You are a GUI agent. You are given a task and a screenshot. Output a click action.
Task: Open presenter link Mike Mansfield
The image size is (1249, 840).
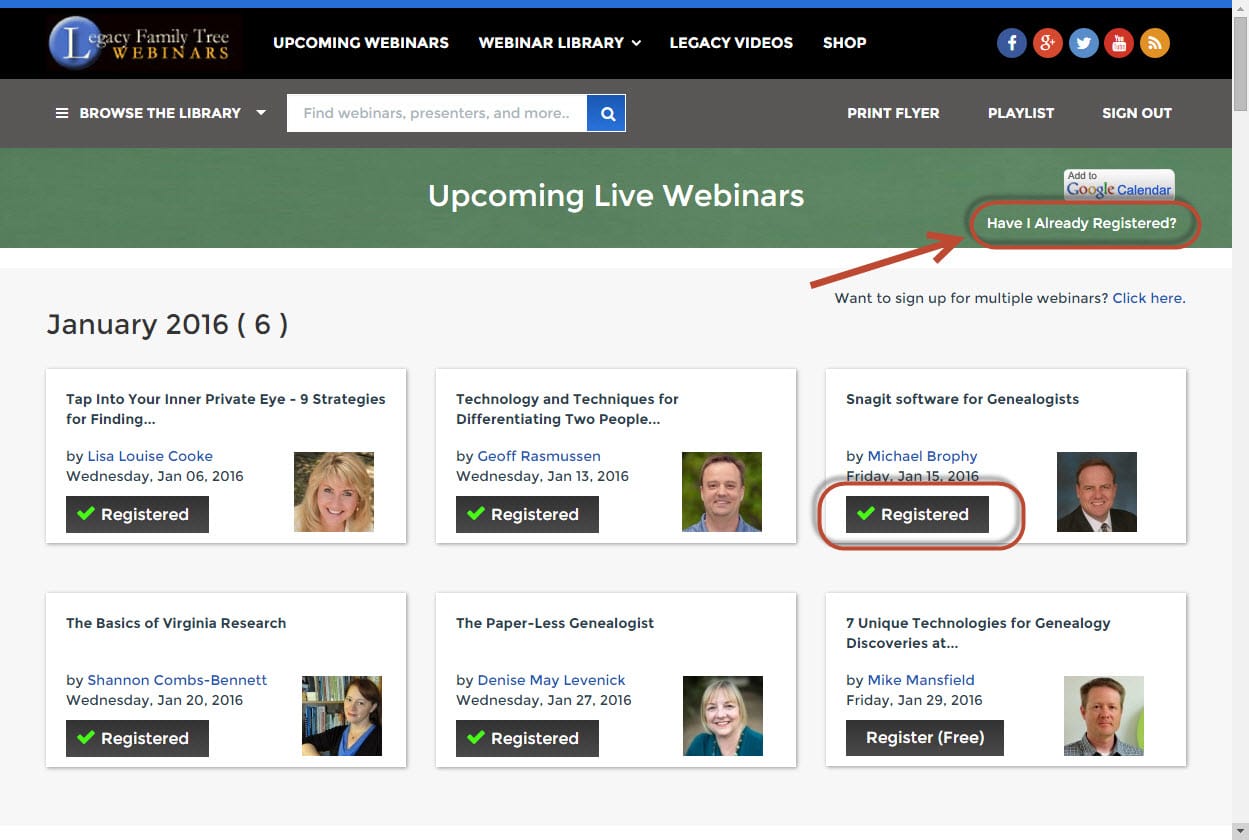(921, 680)
